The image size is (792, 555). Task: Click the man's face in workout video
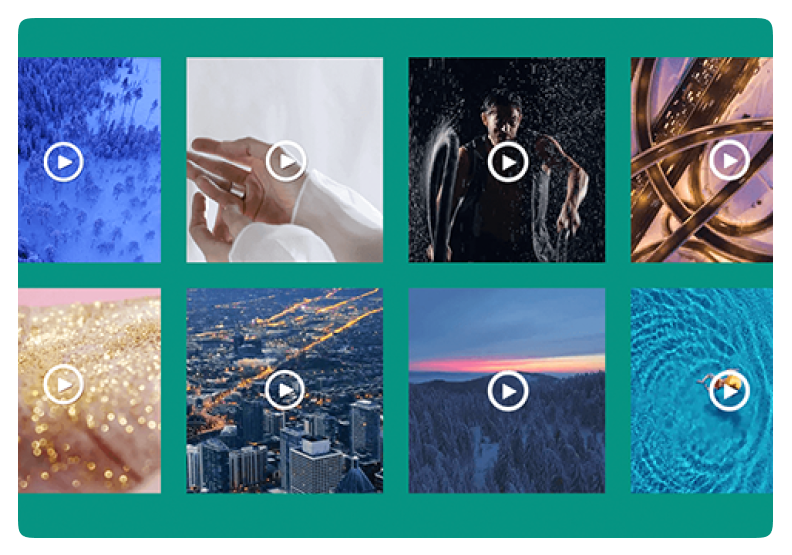(x=502, y=120)
